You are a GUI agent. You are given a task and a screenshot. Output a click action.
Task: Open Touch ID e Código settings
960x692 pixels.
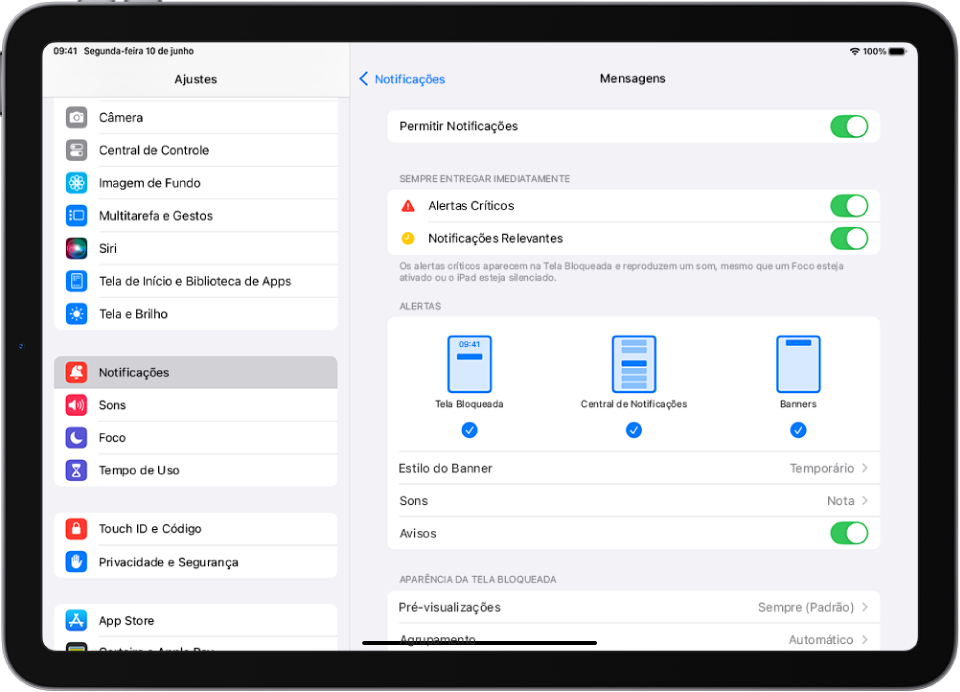click(196, 528)
